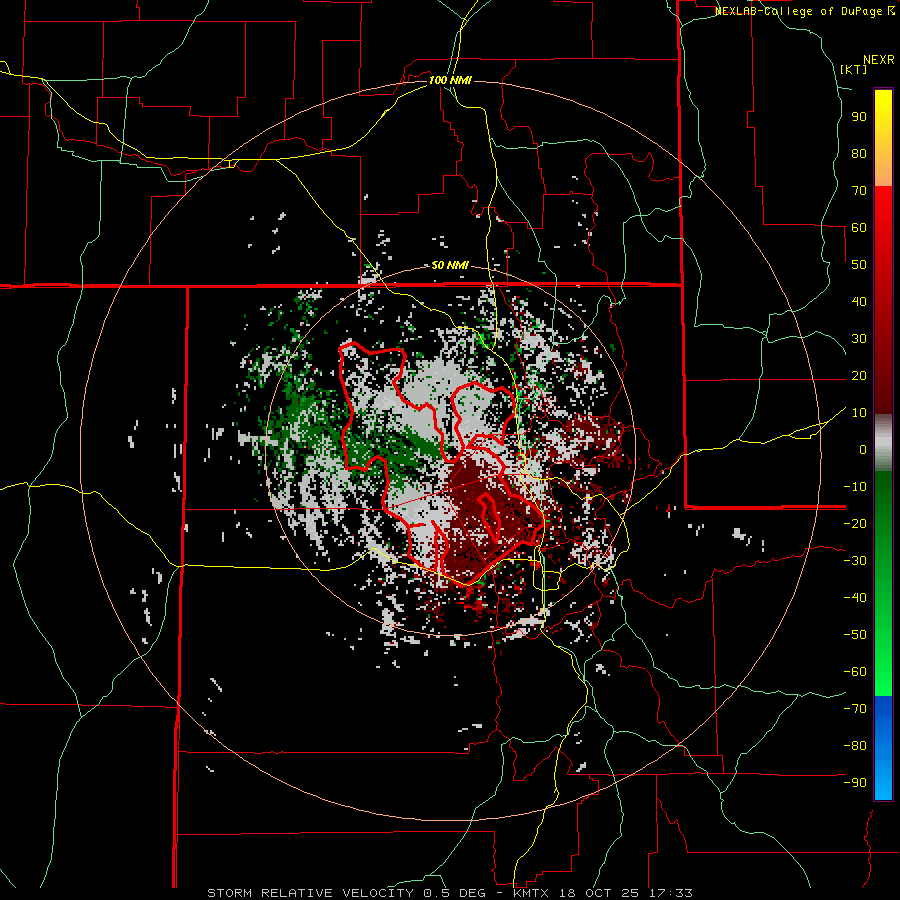The width and height of the screenshot is (900, 900).
Task: Click the 30 value on velocity scale
Action: (859, 339)
